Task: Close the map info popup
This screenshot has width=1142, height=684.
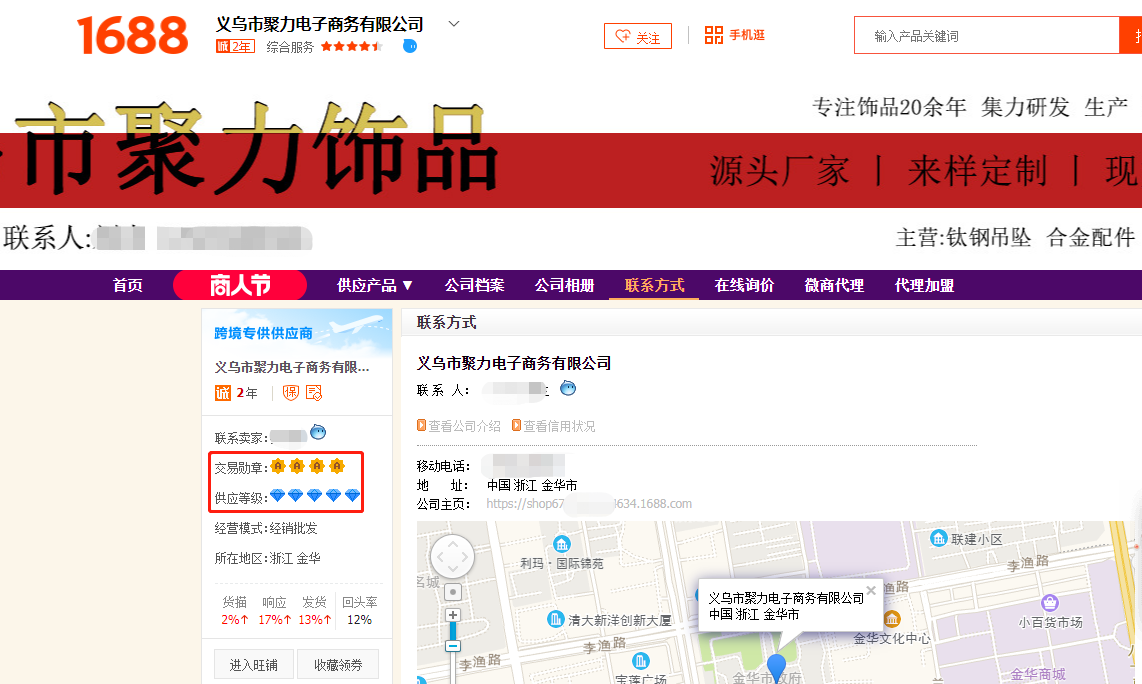Action: point(871,591)
